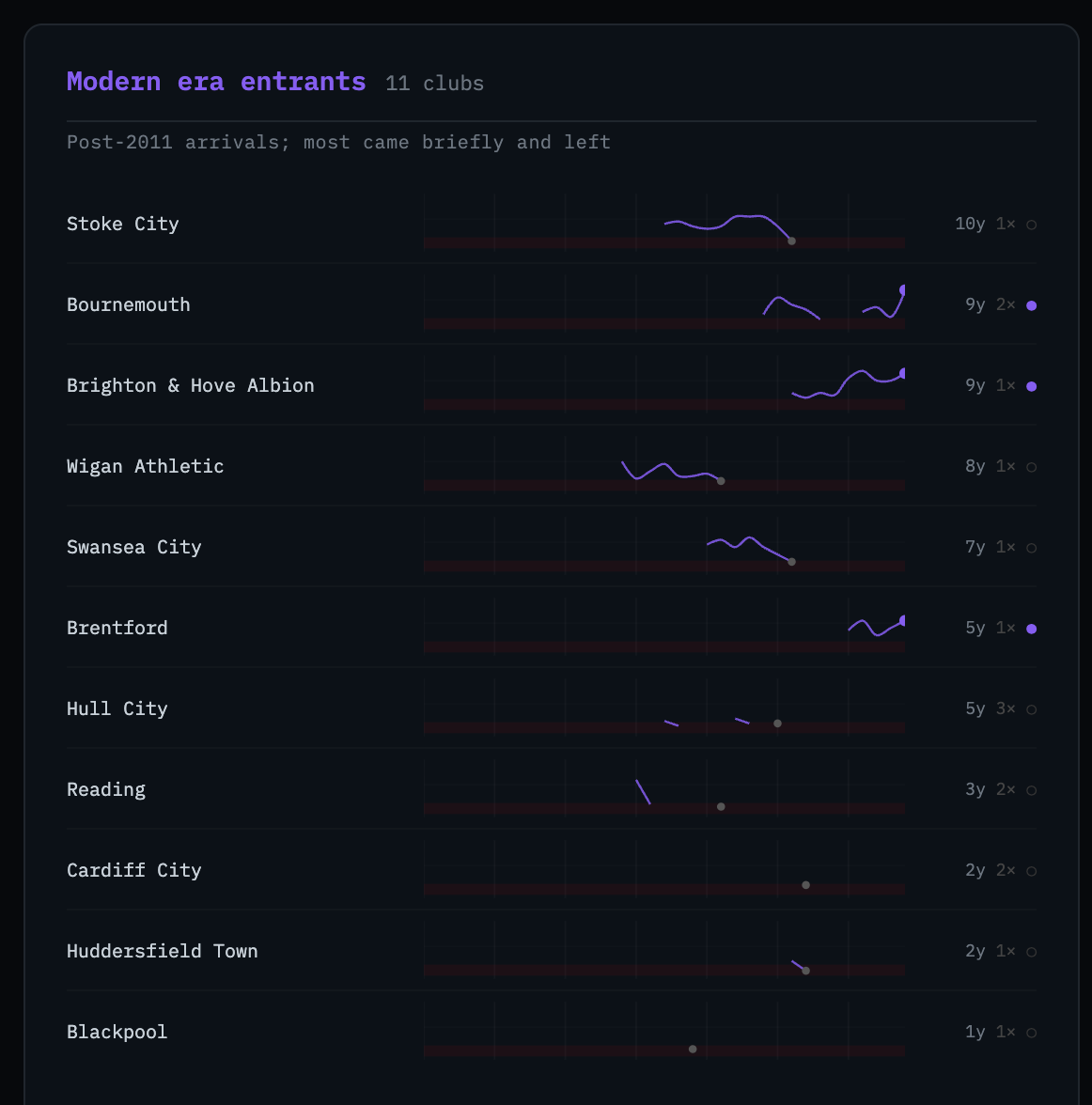Image resolution: width=1092 pixels, height=1105 pixels.
Task: Click Blackpool's hollow status circle
Action: click(1031, 1034)
